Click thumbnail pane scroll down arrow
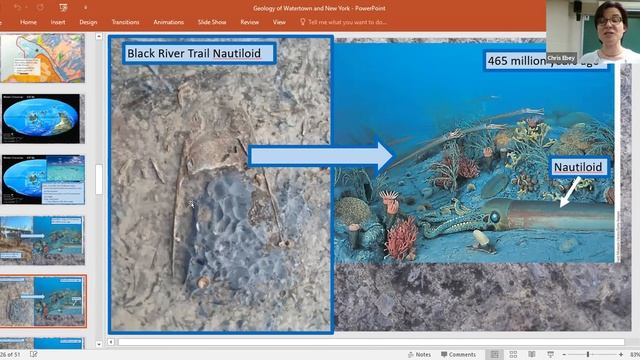Image resolution: width=640 pixels, height=360 pixels. [99, 344]
